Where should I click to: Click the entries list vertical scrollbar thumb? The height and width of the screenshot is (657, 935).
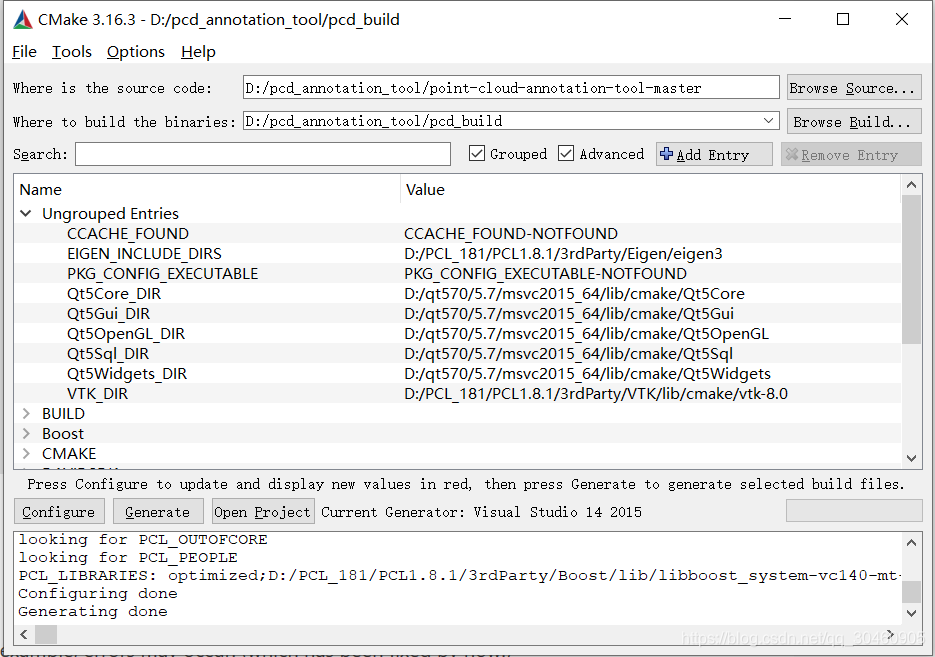pyautogui.click(x=911, y=269)
